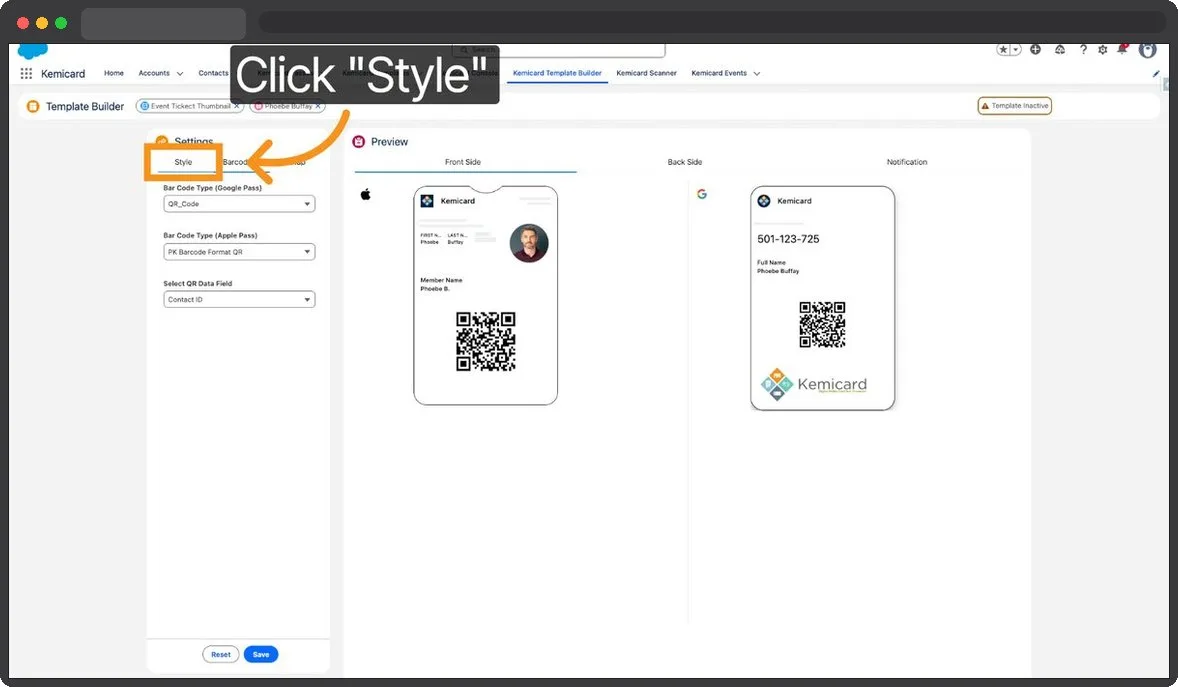Open the user profile avatar
The height and width of the screenshot is (687, 1178).
coord(1147,50)
